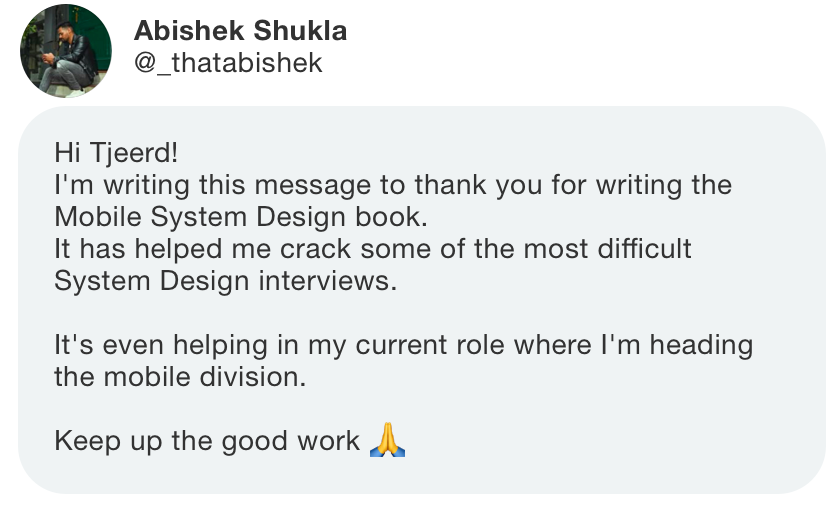Click the word "thank" in the message

click(451, 185)
